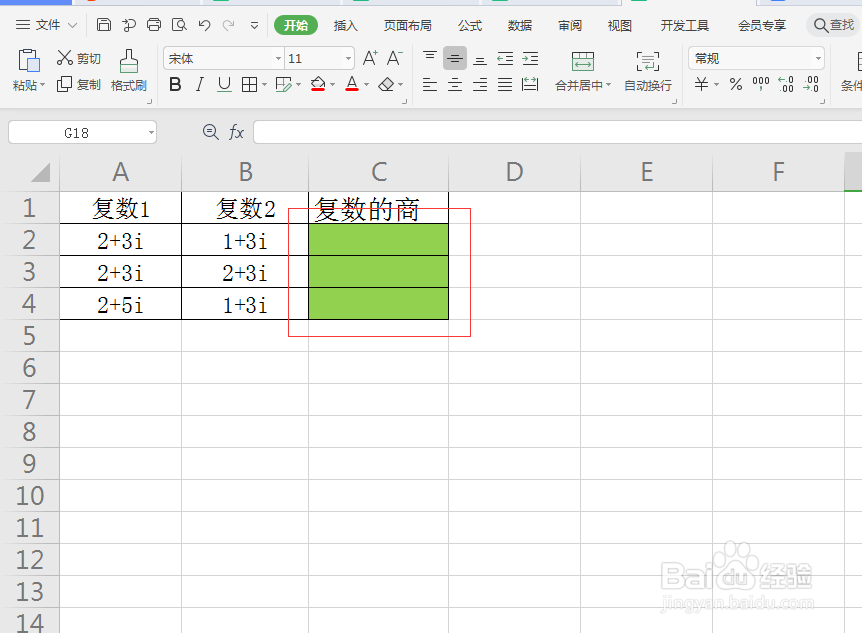Align text left horizontally

430,85
